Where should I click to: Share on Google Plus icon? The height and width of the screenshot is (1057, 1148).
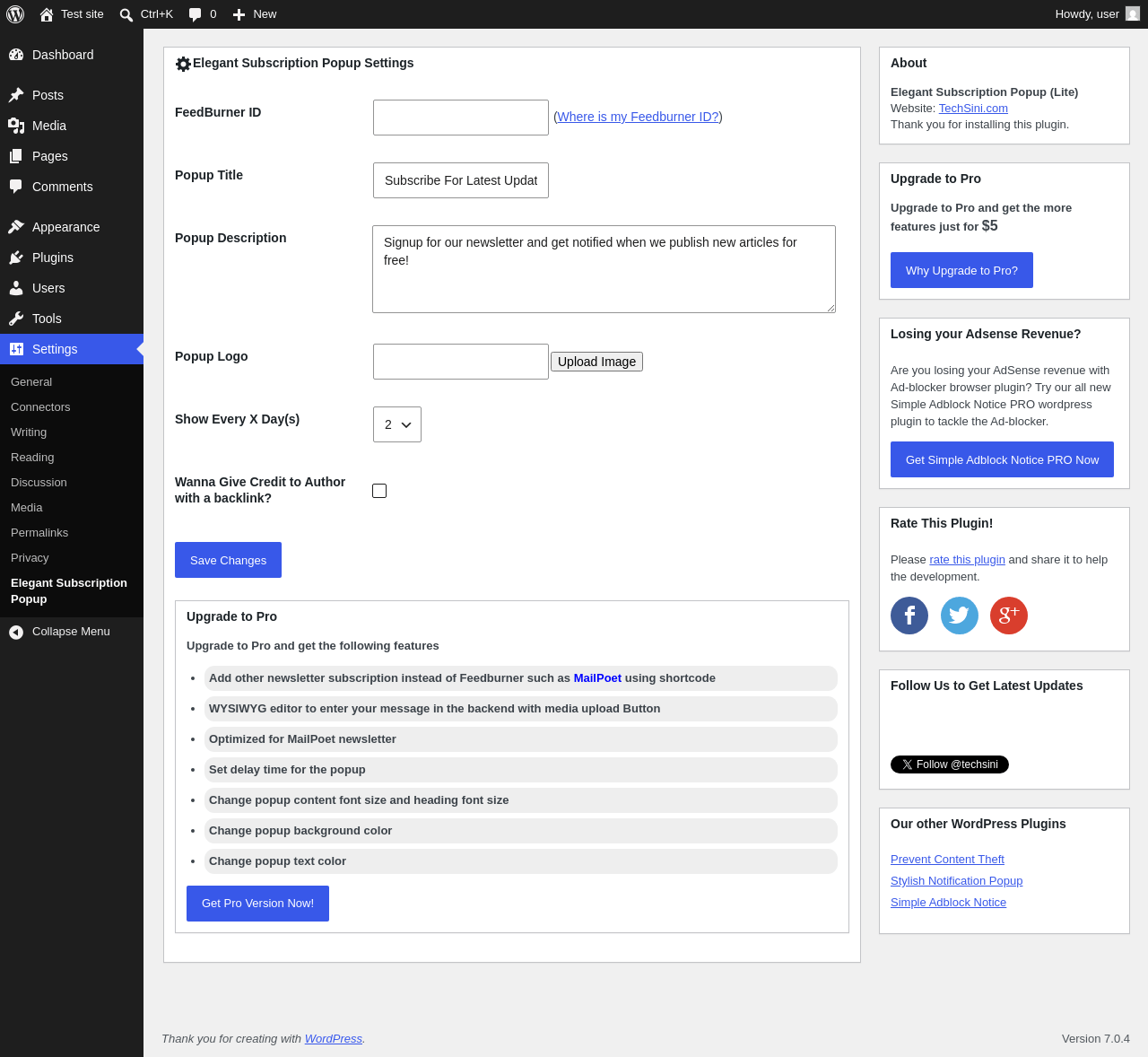1009,616
